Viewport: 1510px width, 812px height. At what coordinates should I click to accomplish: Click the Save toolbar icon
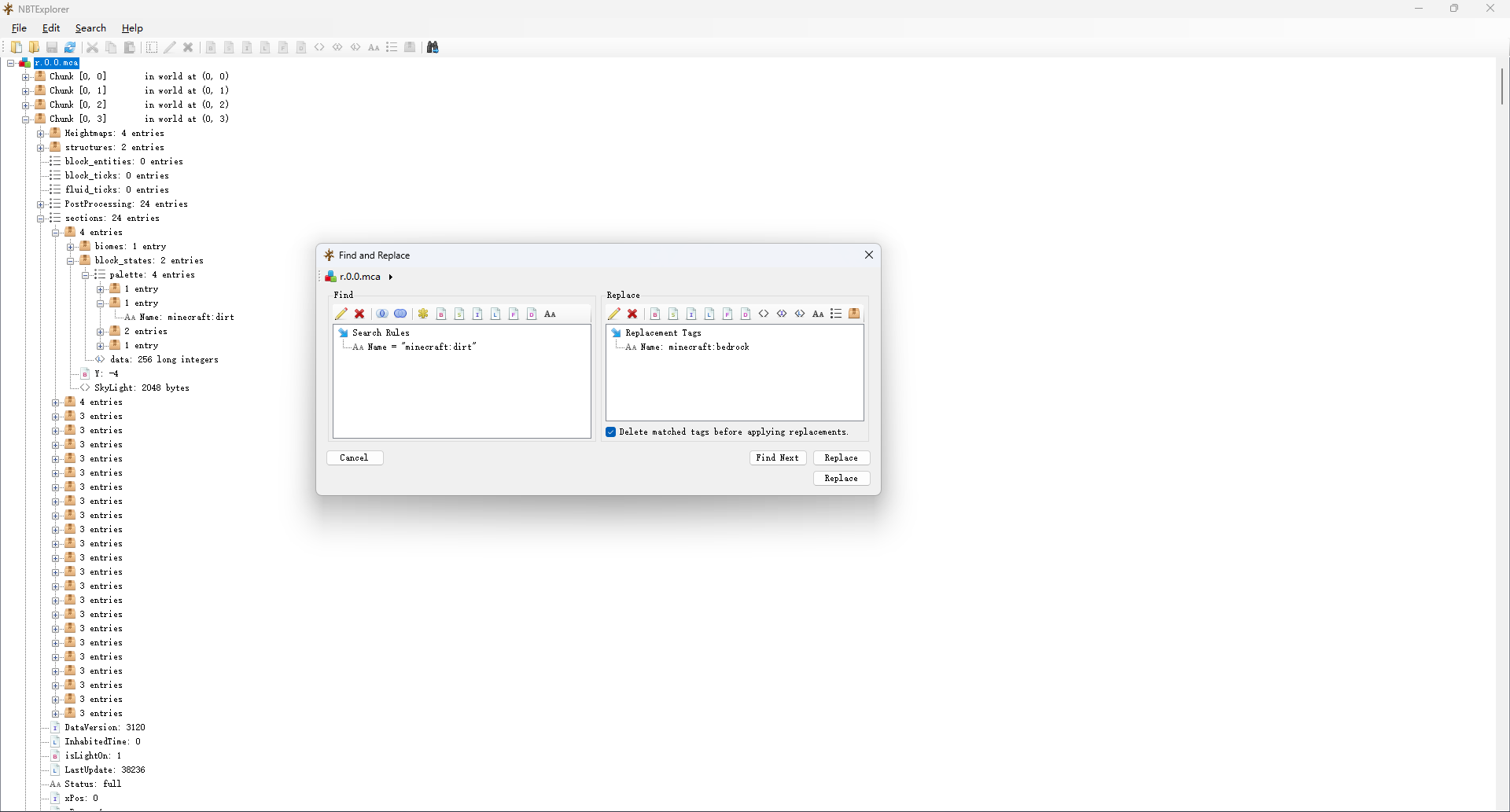[x=51, y=47]
